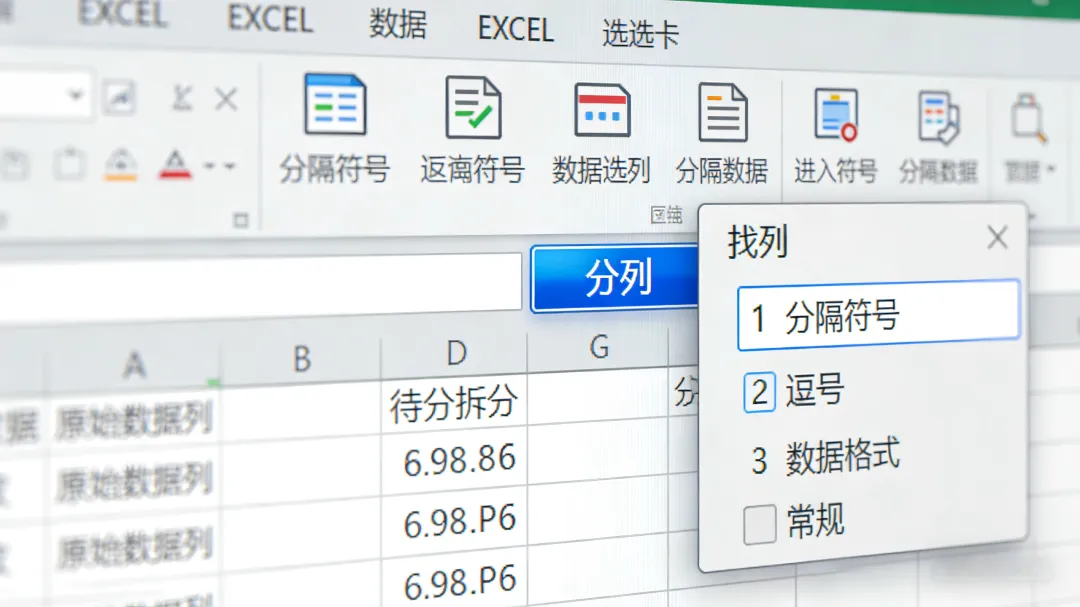Close the 找列 dialog
1080x607 pixels.
tap(997, 238)
